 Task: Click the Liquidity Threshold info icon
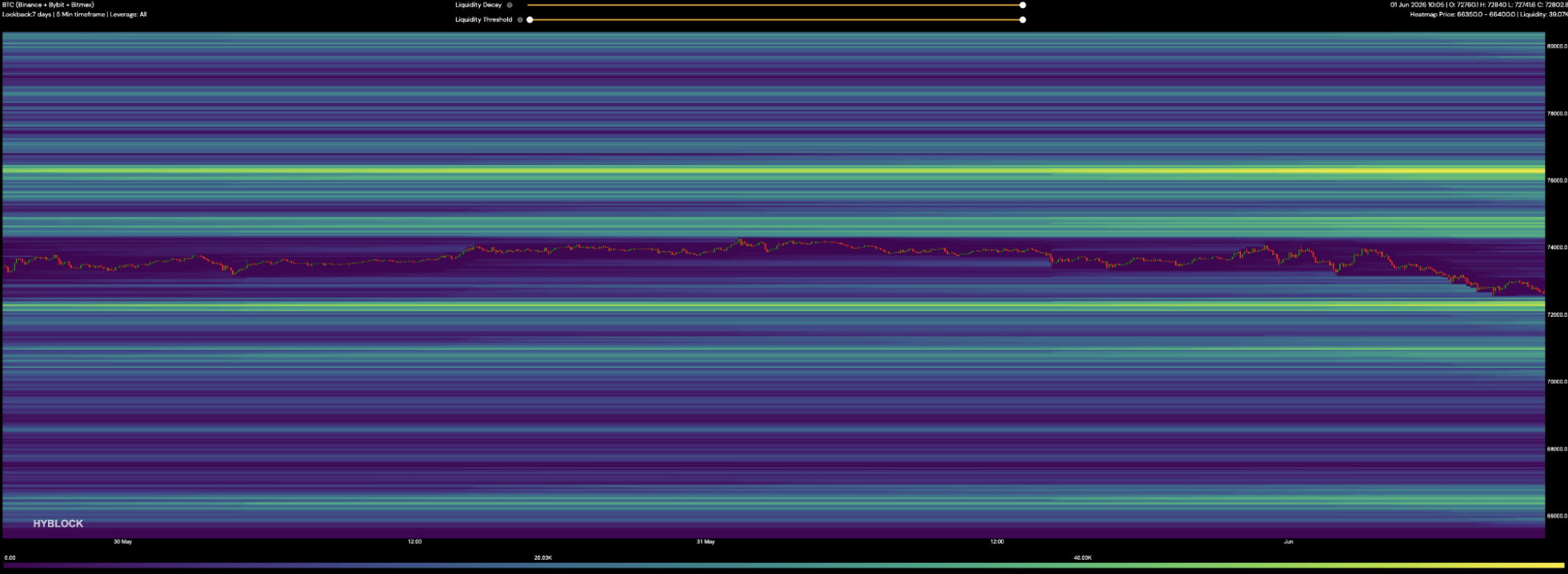[520, 20]
